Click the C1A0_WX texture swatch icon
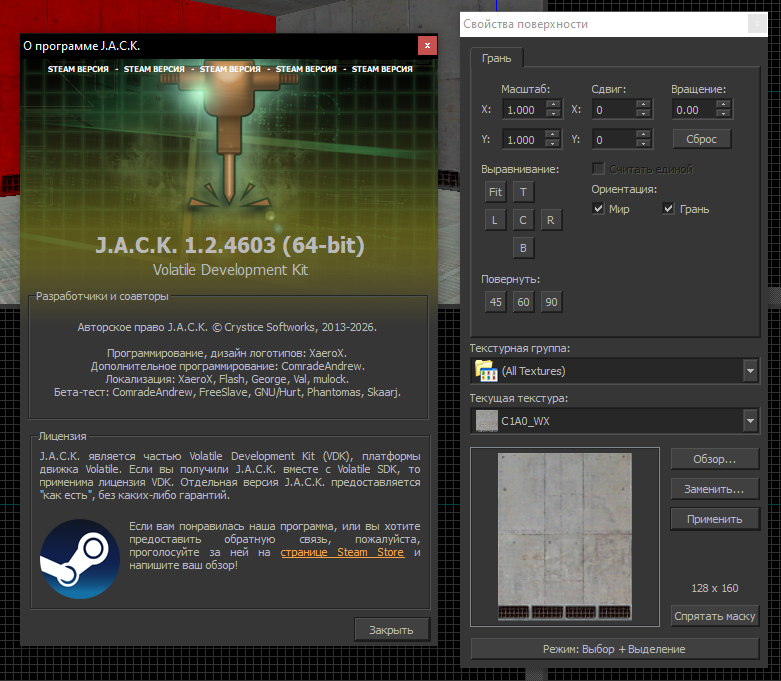Screen dimensions: 781x681 click(x=486, y=421)
